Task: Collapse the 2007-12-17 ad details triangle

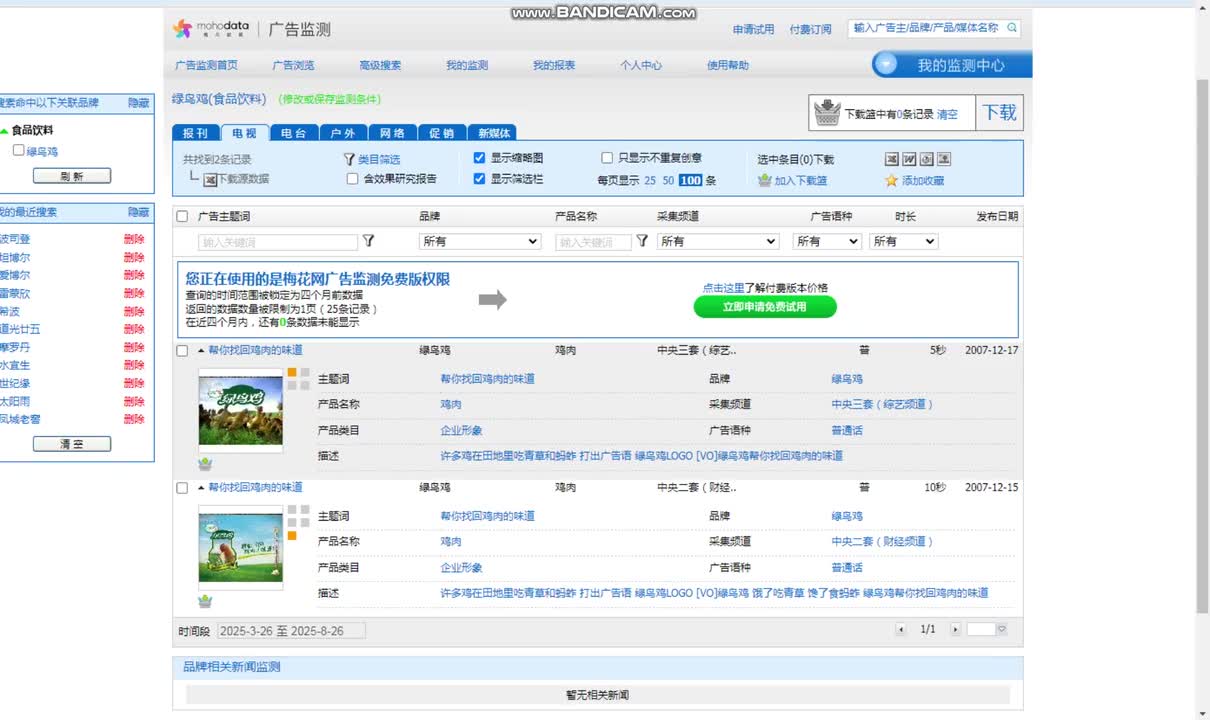Action: 201,351
